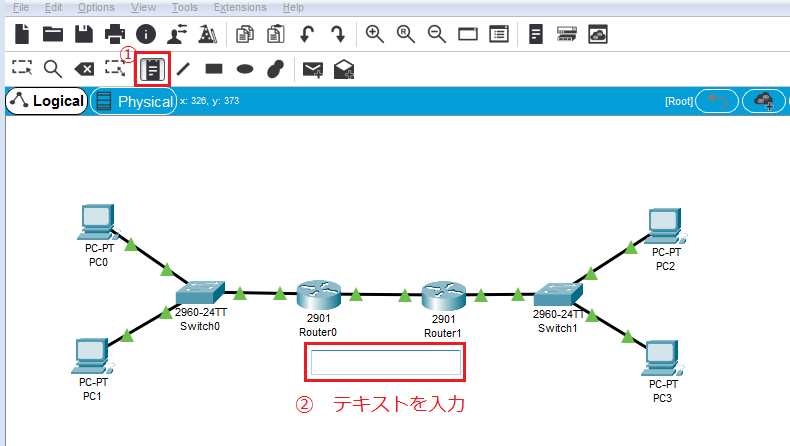Zoom in on the workspace
The image size is (790, 446).
pos(375,34)
